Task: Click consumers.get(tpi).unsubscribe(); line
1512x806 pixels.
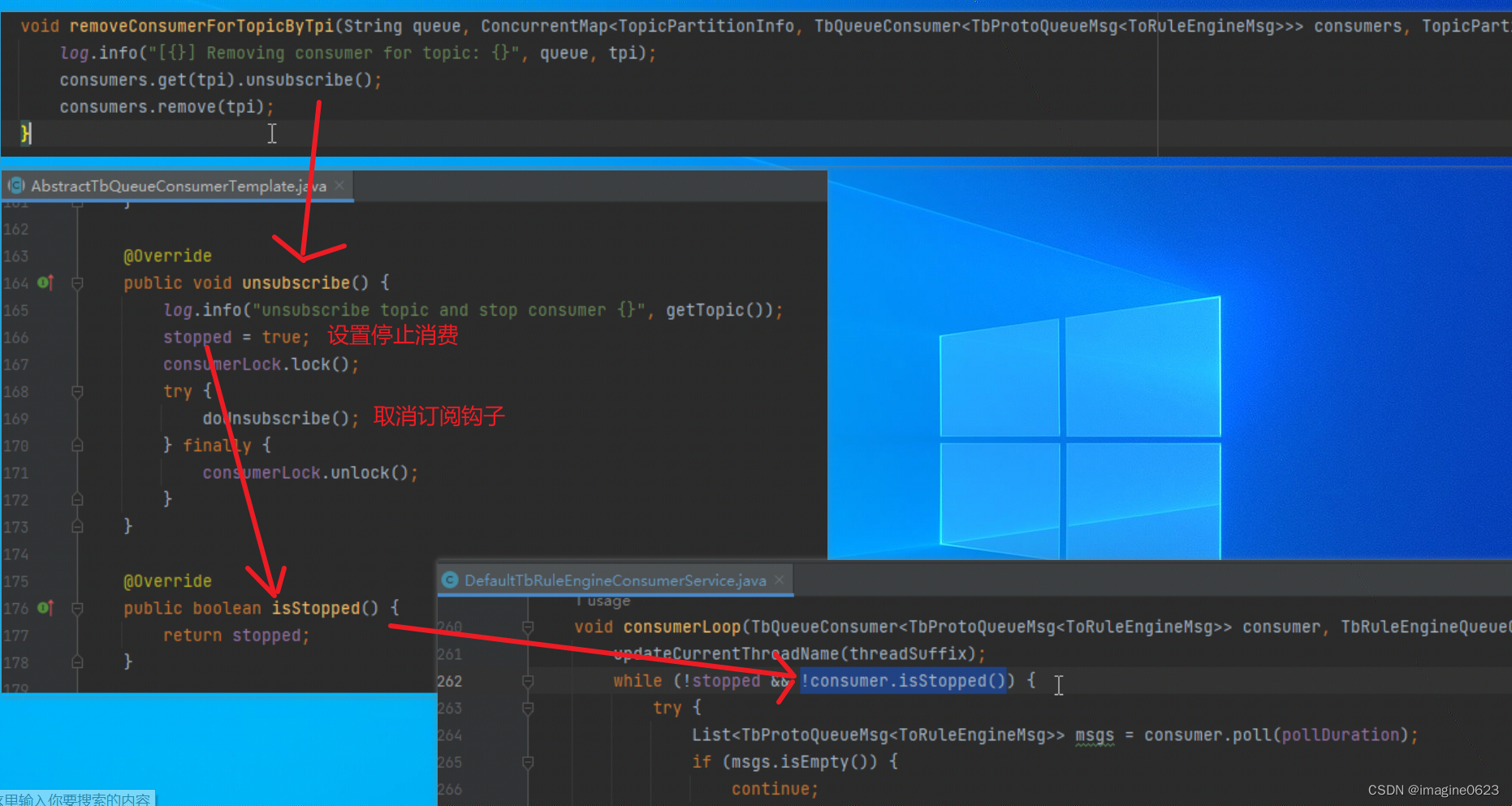Action: click(x=220, y=80)
